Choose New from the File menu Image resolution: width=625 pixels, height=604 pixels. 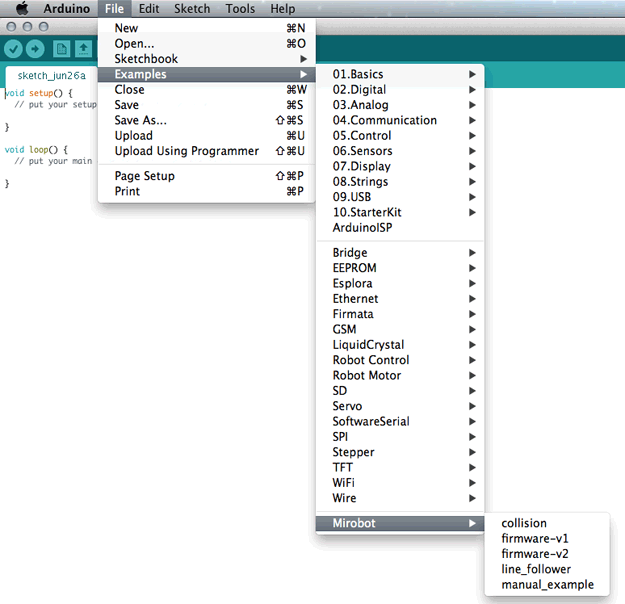coord(206,28)
